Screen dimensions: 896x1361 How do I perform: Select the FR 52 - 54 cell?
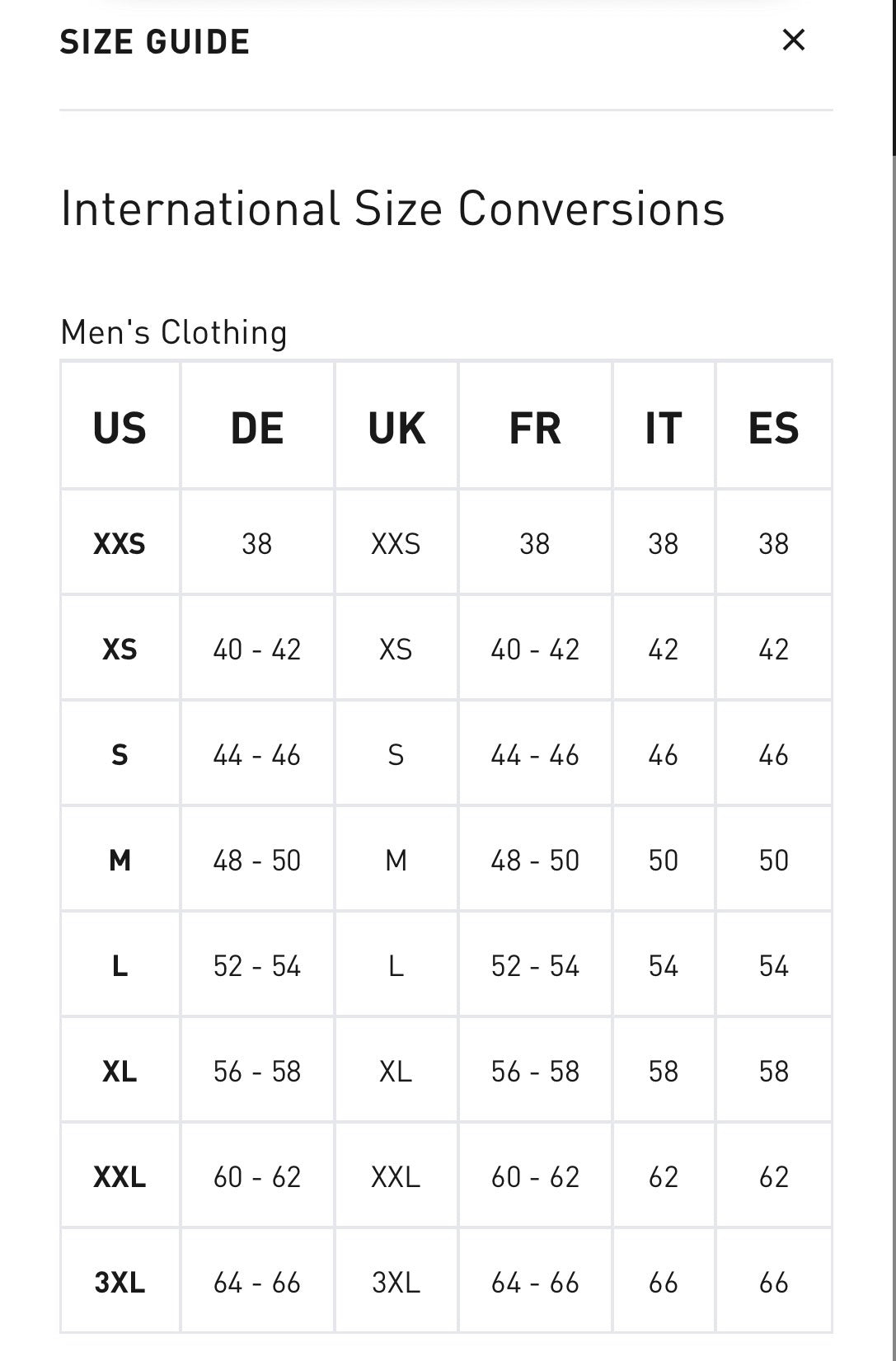(x=535, y=966)
